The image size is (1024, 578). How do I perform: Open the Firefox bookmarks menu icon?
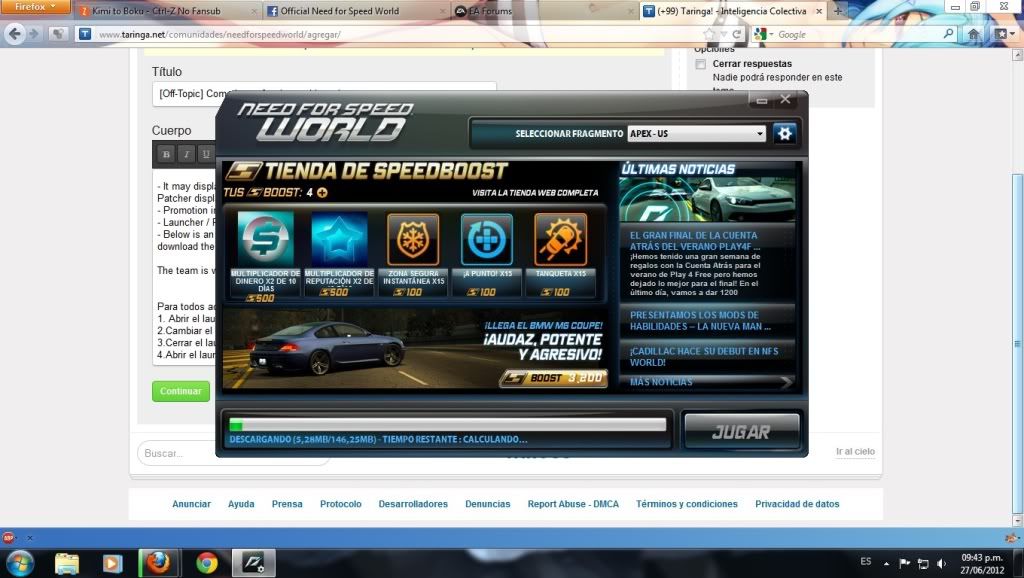pyautogui.click(x=1002, y=34)
